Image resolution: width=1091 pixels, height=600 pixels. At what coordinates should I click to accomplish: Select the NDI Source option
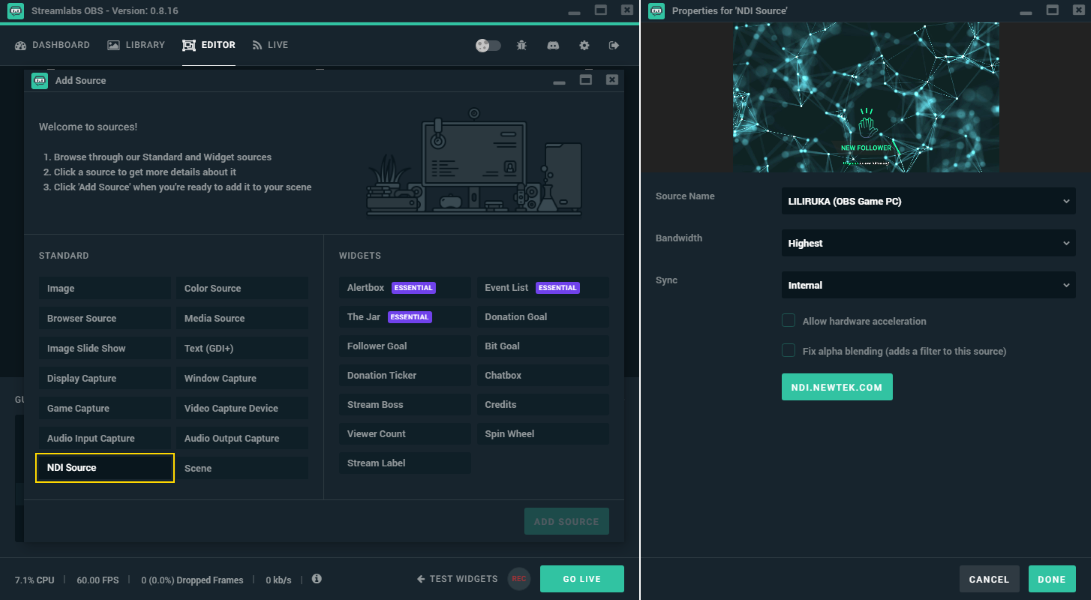click(x=104, y=468)
